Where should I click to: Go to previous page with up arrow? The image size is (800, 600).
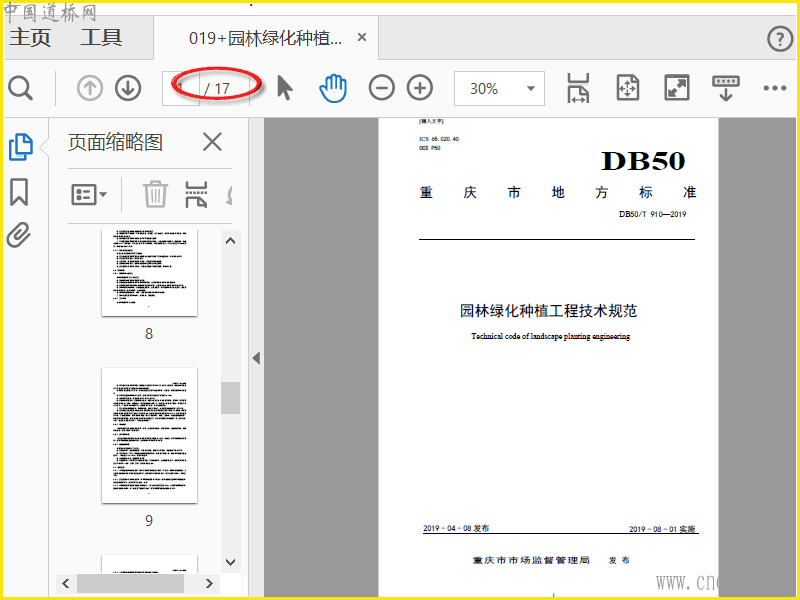90,88
